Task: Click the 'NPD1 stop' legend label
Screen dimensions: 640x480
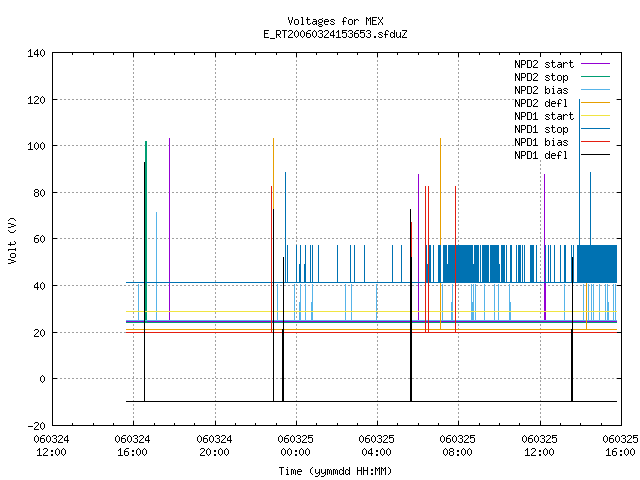Action: click(541, 129)
